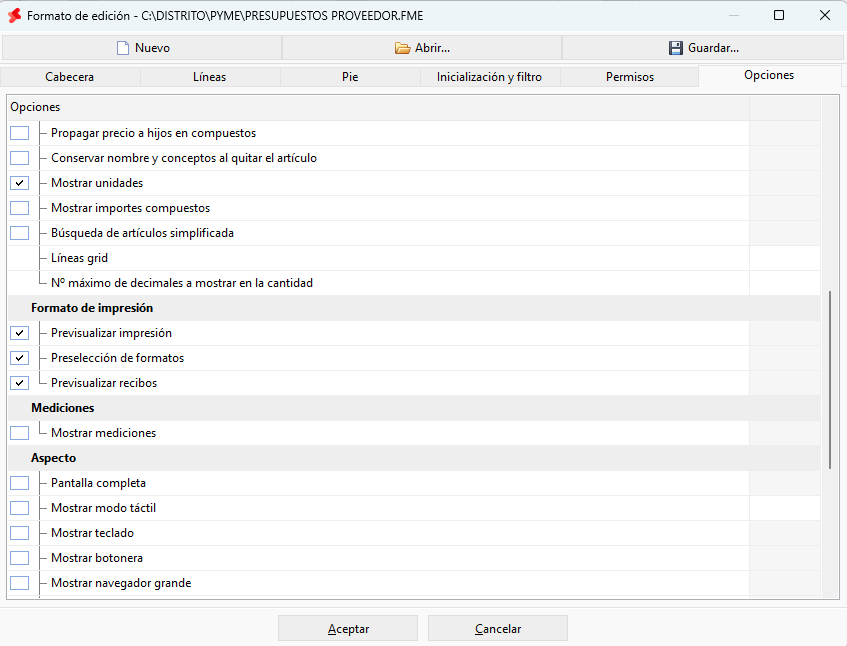Click the Abrir open folder icon

(402, 48)
